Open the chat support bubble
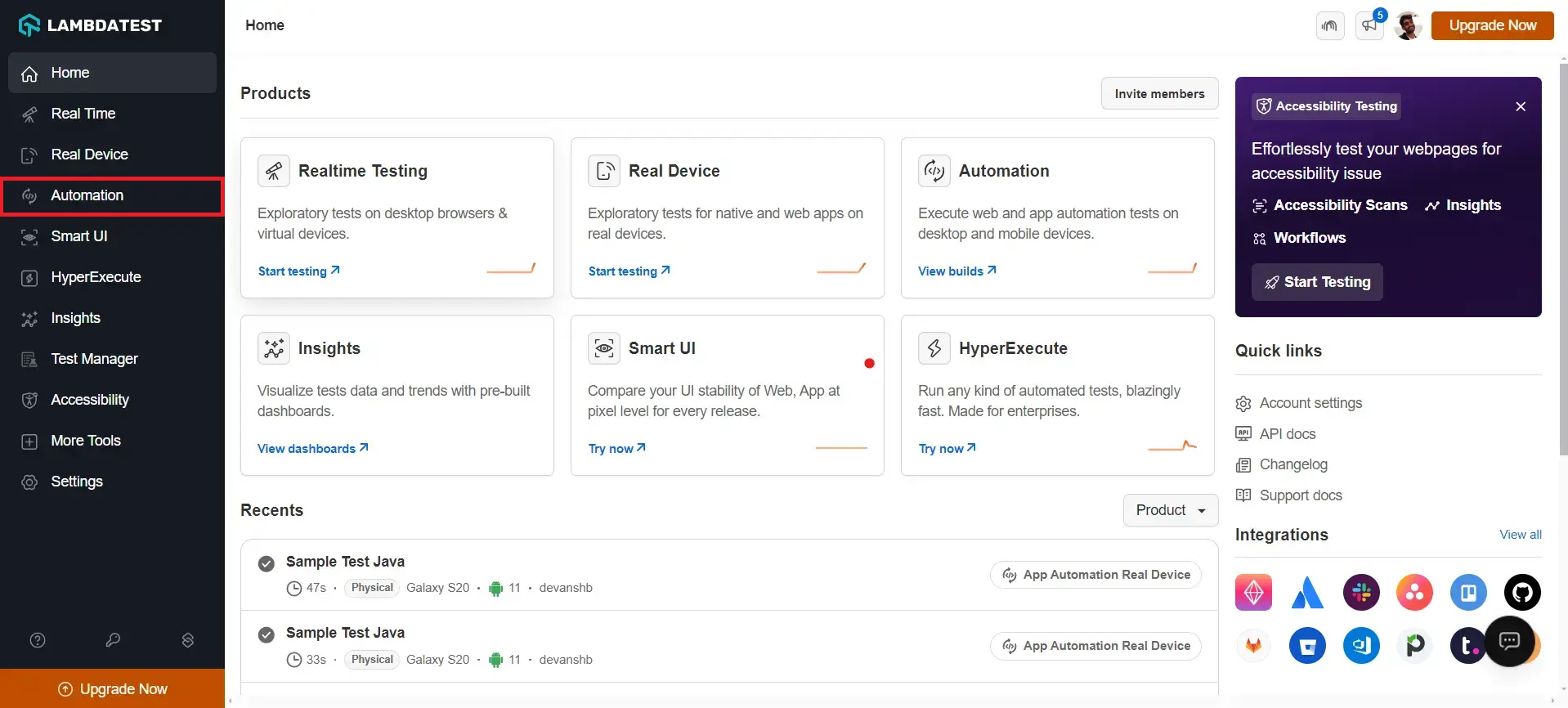1568x708 pixels. (x=1509, y=642)
